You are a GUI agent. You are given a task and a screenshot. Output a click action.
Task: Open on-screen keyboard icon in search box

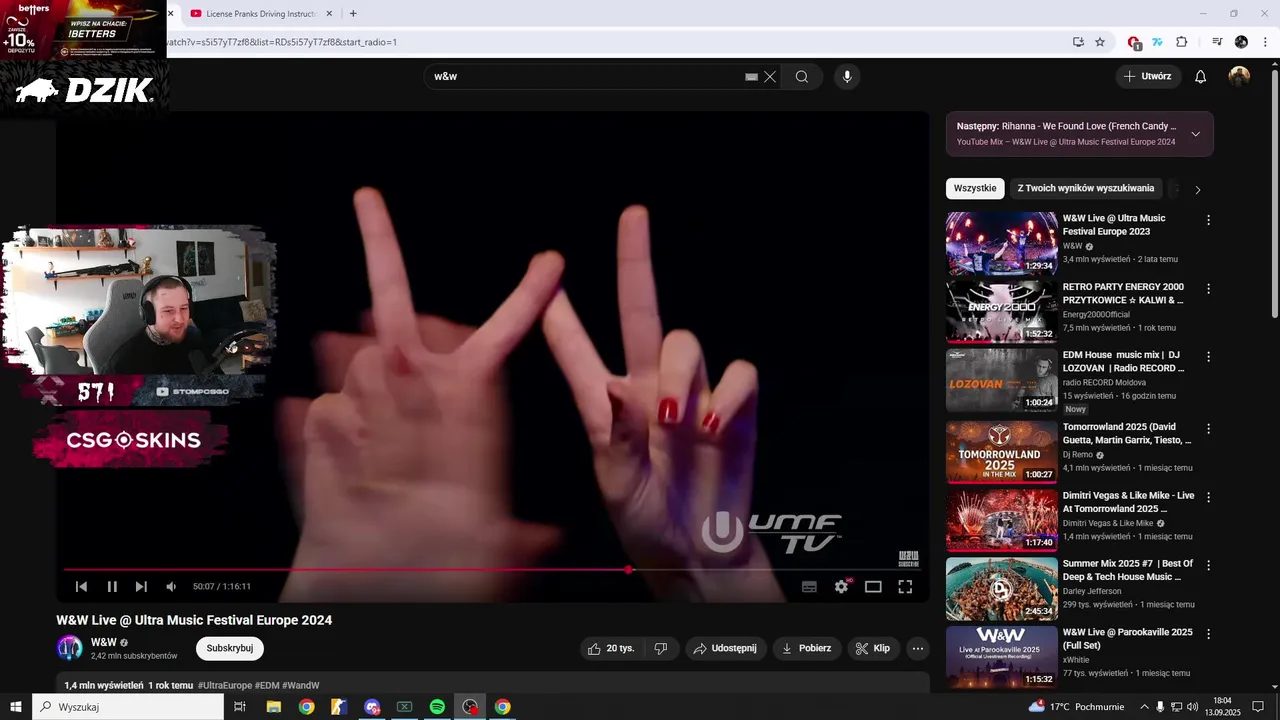click(x=751, y=77)
